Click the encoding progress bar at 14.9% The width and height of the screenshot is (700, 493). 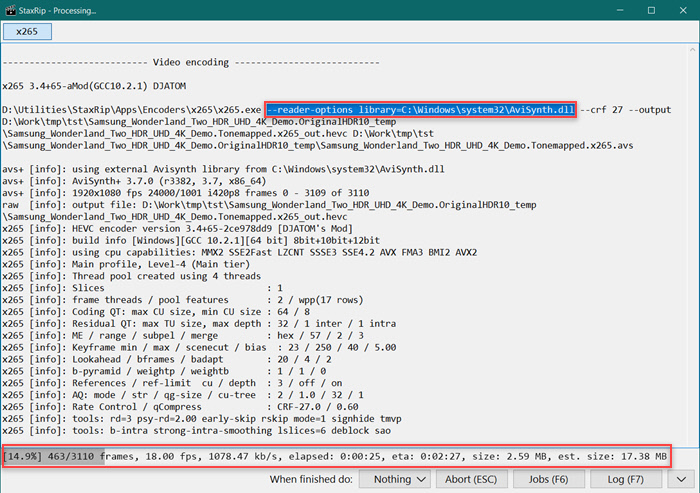click(x=337, y=456)
